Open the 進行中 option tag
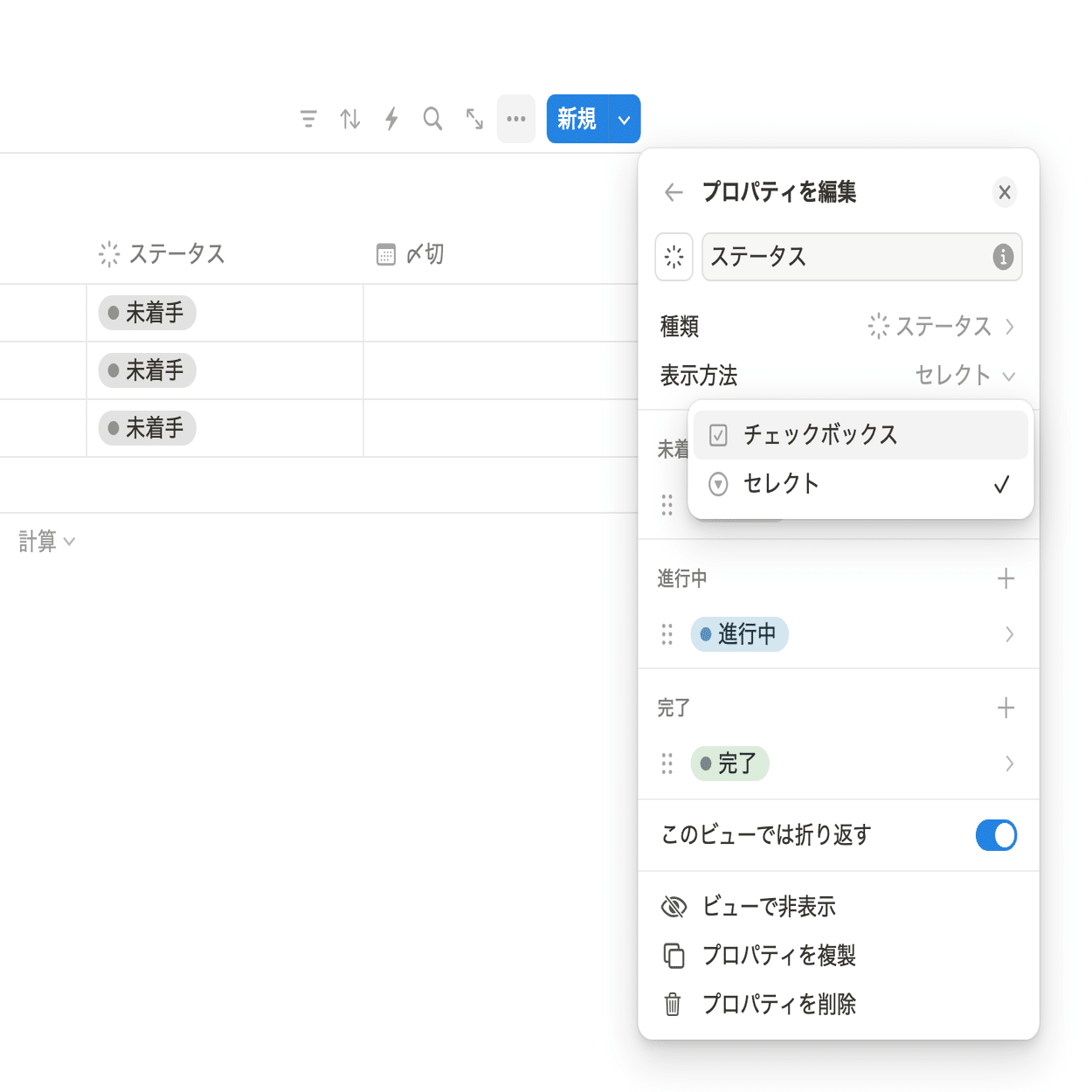 739,634
